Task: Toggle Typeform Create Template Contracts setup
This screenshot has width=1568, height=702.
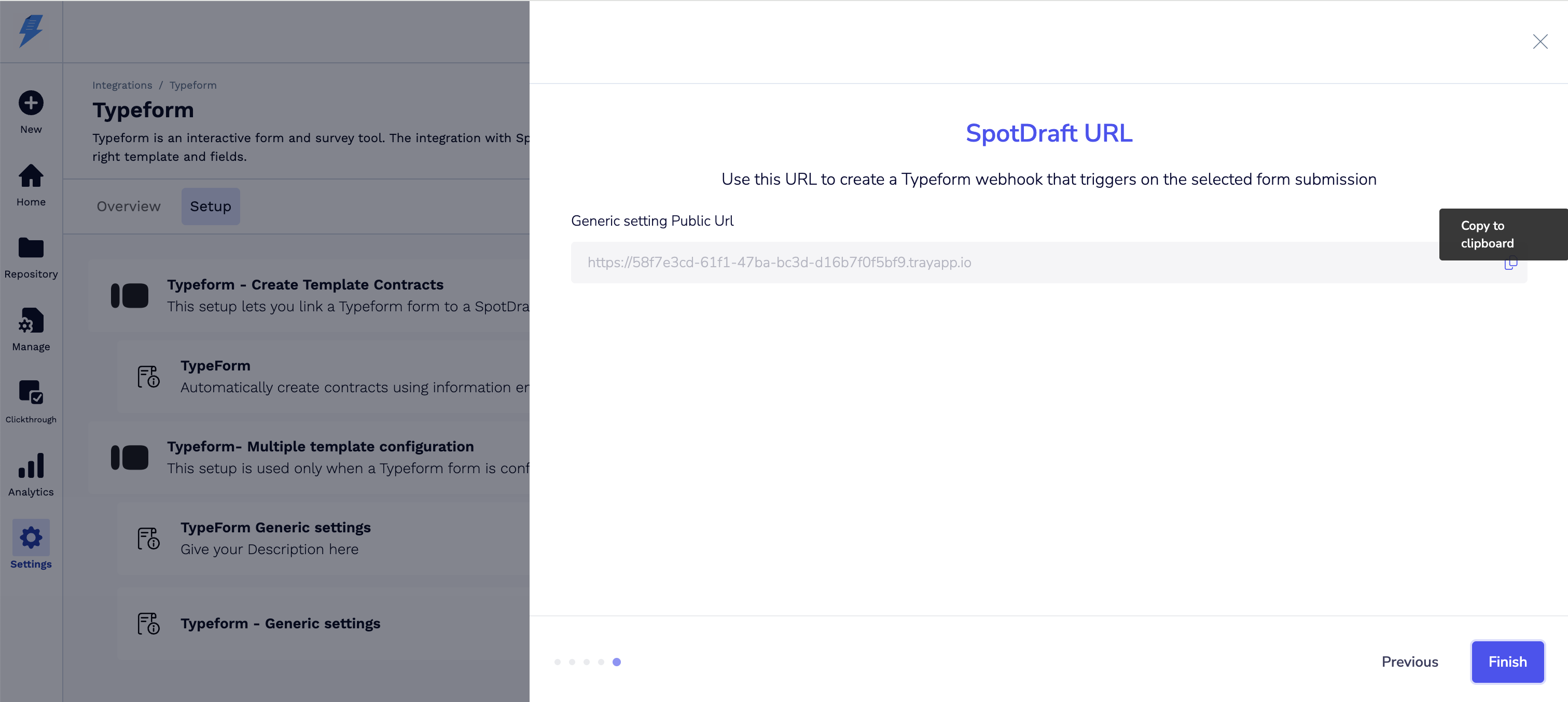Action: pyautogui.click(x=130, y=296)
